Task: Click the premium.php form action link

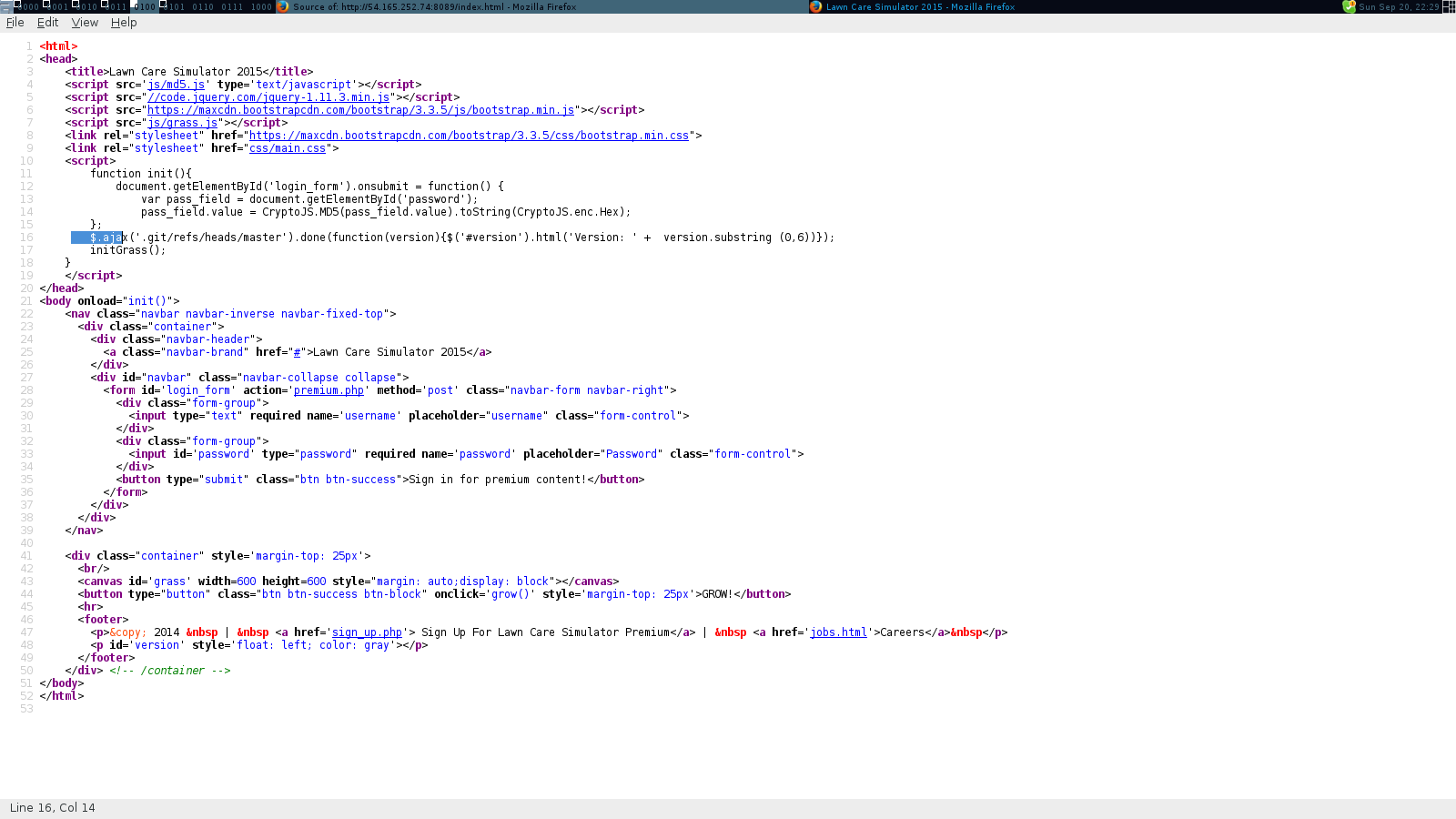Action: coord(329,390)
